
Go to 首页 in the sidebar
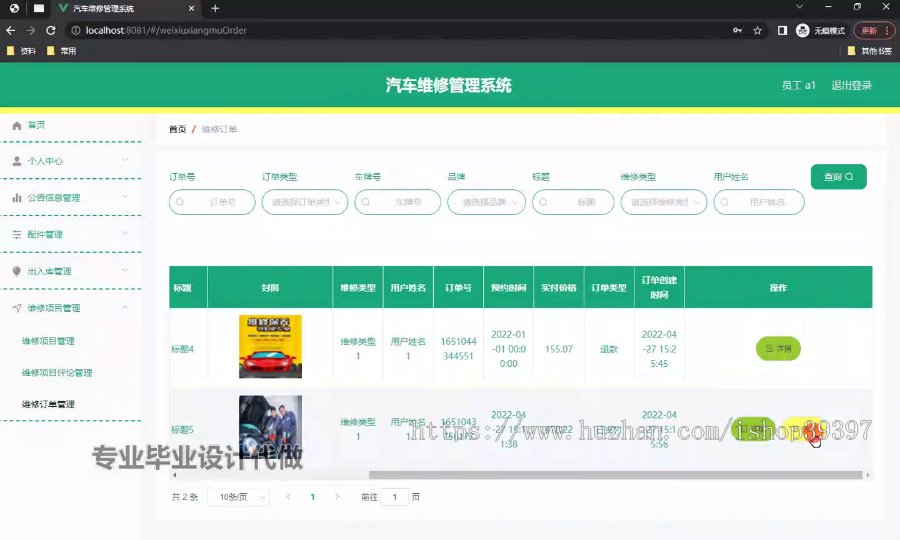[x=36, y=125]
